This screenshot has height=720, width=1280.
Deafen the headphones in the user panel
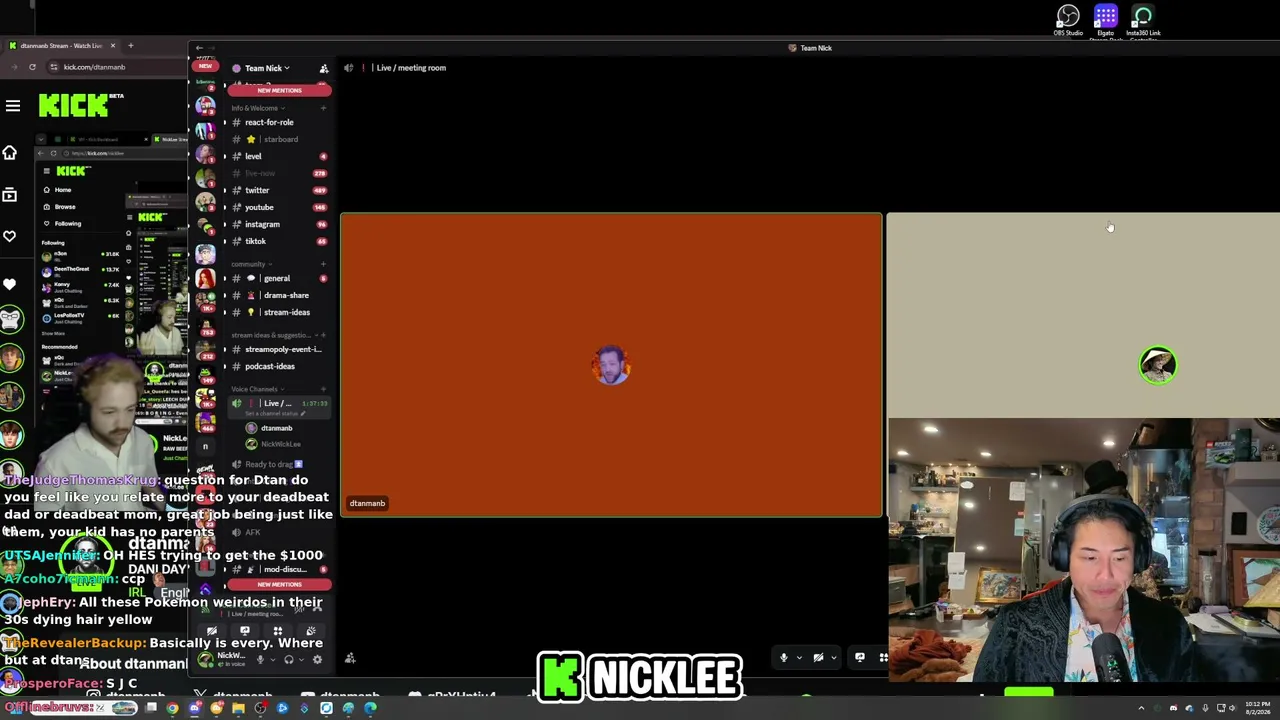click(288, 659)
